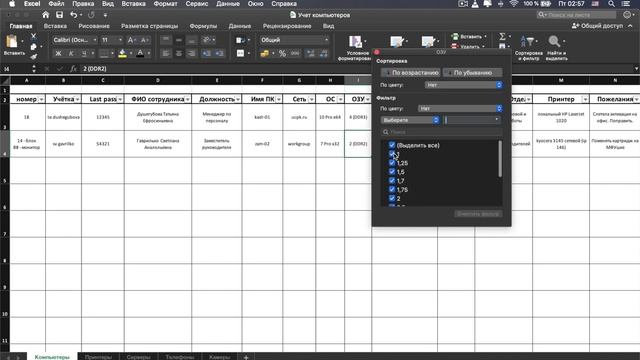Open sort By color dropdown
Screen dimensions: 640x360
click(464, 85)
